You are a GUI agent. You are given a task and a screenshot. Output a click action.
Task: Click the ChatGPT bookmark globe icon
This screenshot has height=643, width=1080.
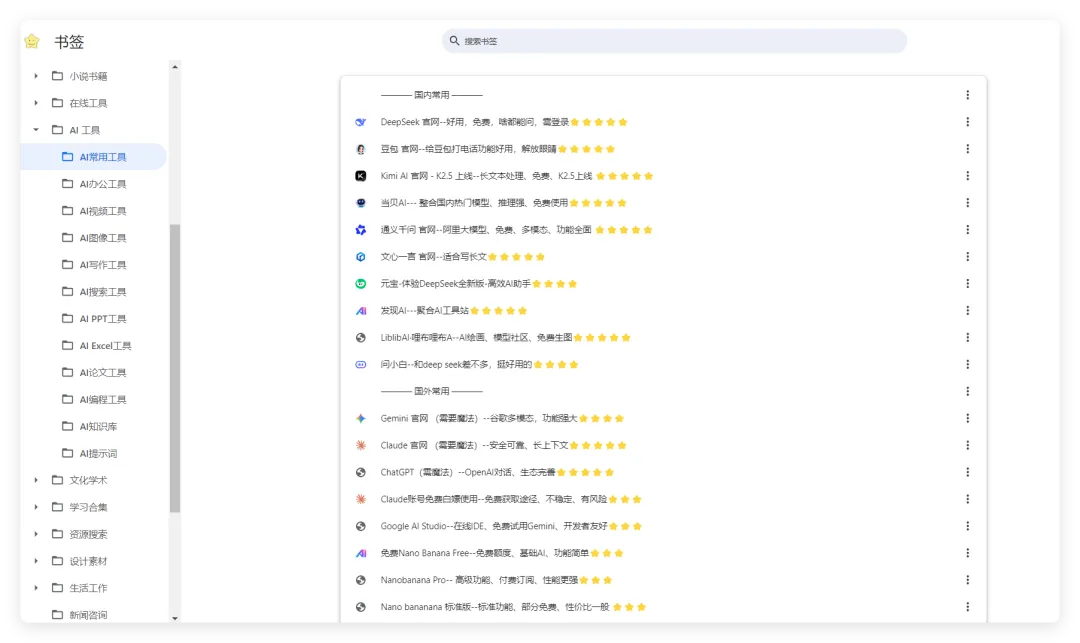coord(360,472)
